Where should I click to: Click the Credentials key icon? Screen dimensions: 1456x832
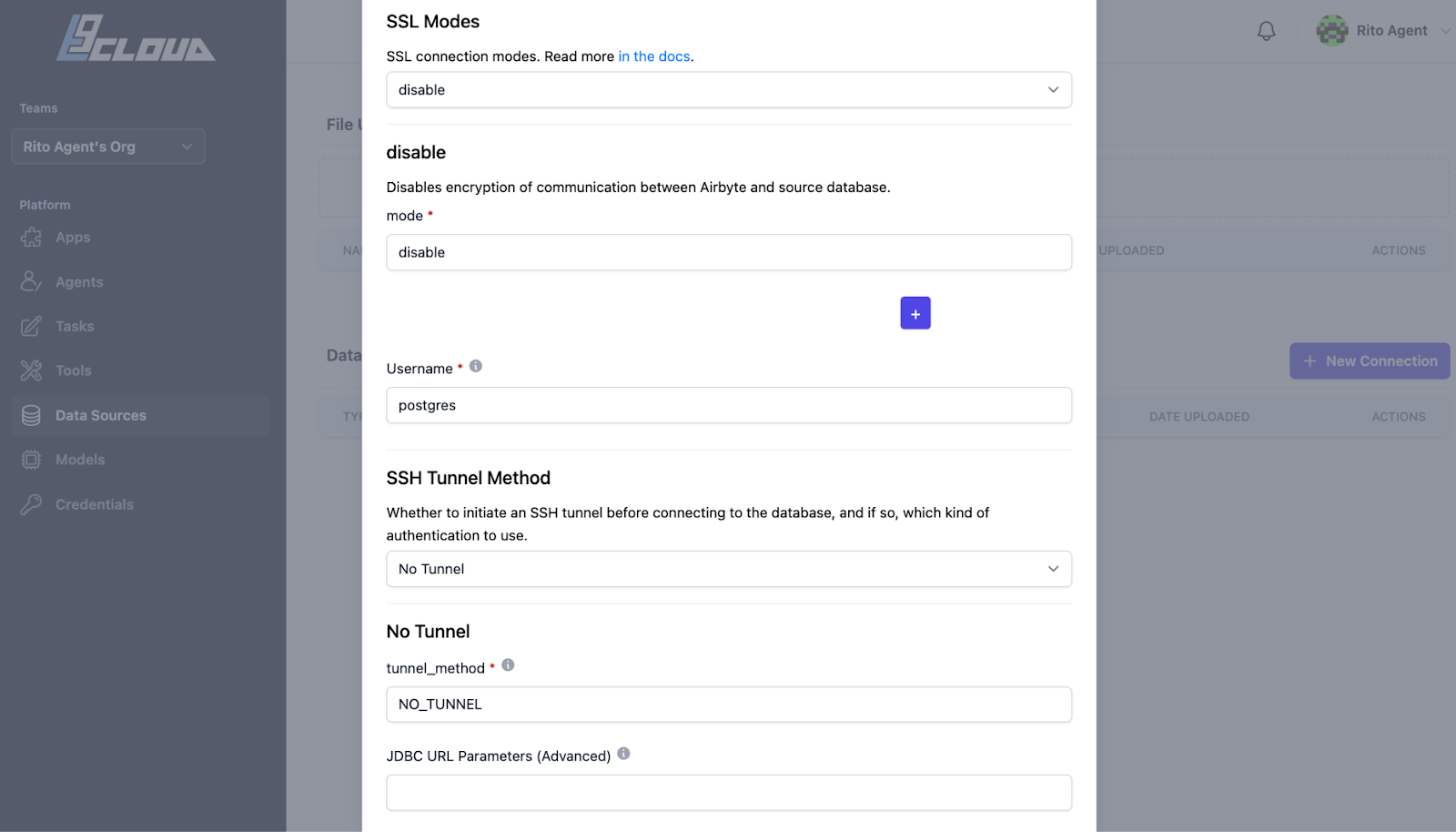[x=30, y=504]
